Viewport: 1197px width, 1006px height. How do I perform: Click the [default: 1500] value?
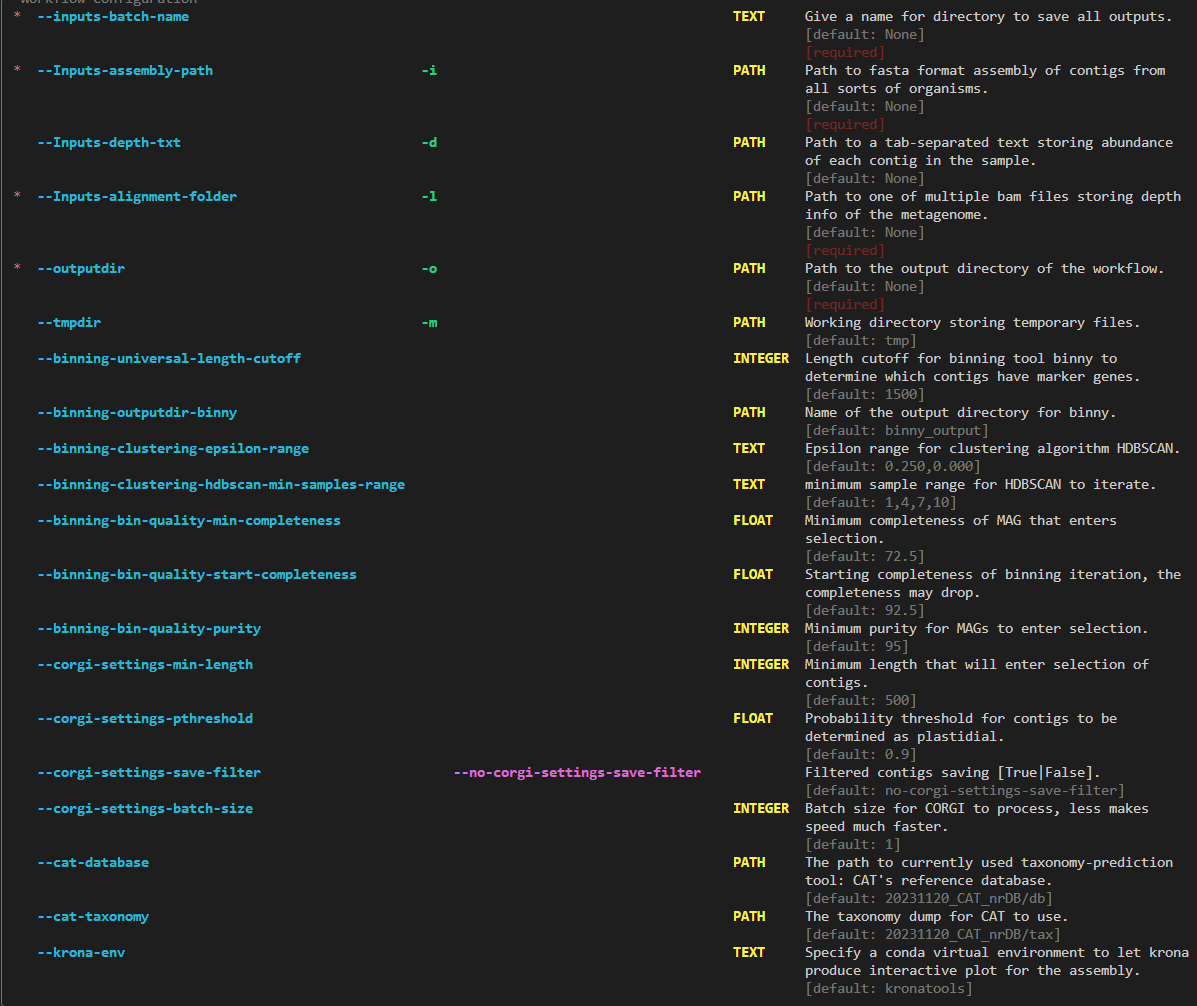tap(865, 395)
